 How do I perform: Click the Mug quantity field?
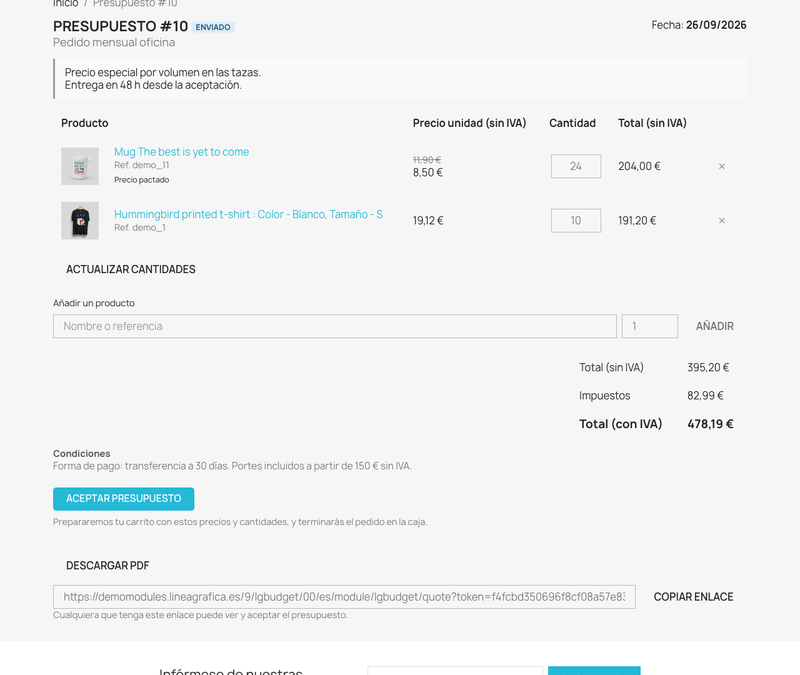coord(576,166)
